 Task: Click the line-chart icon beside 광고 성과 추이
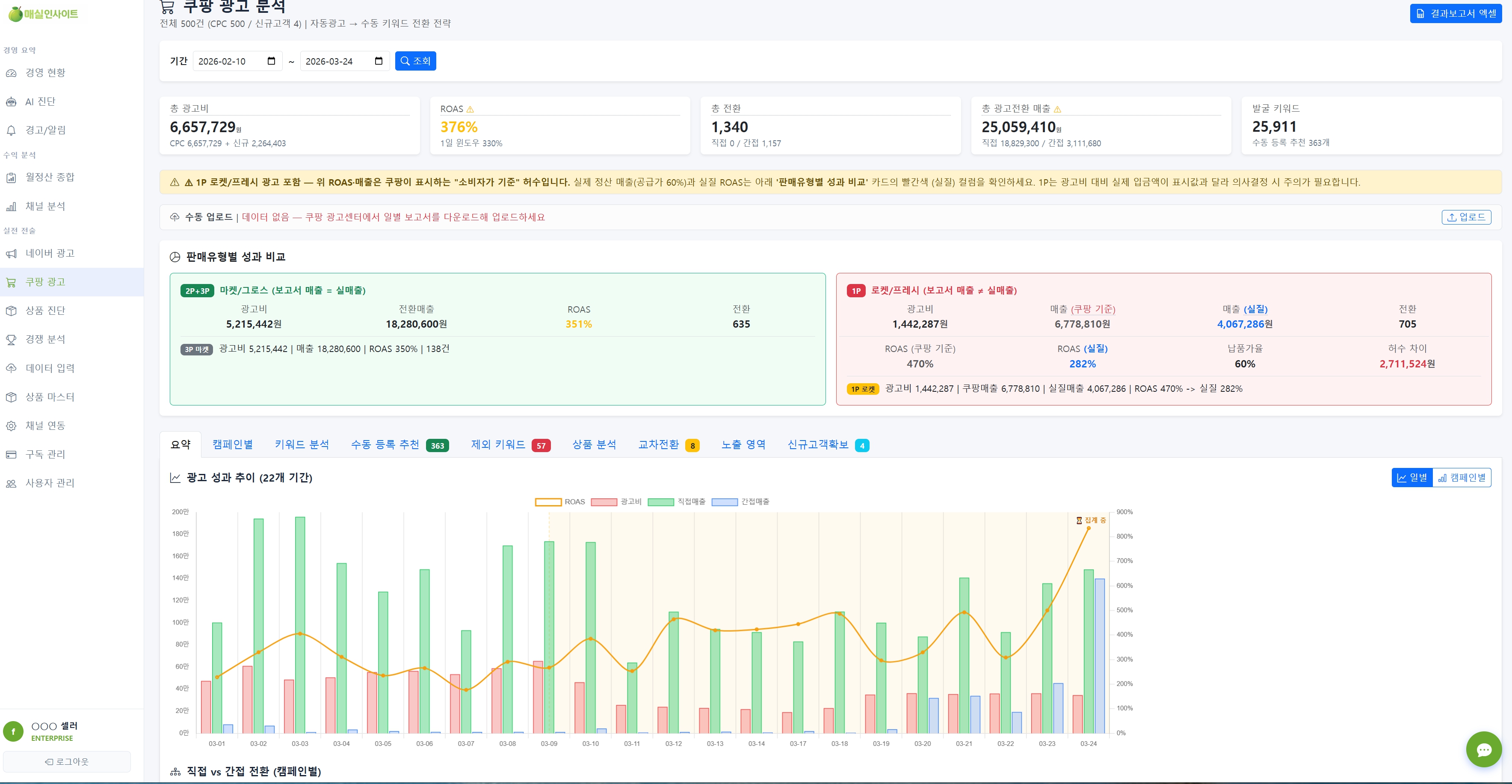click(x=175, y=478)
